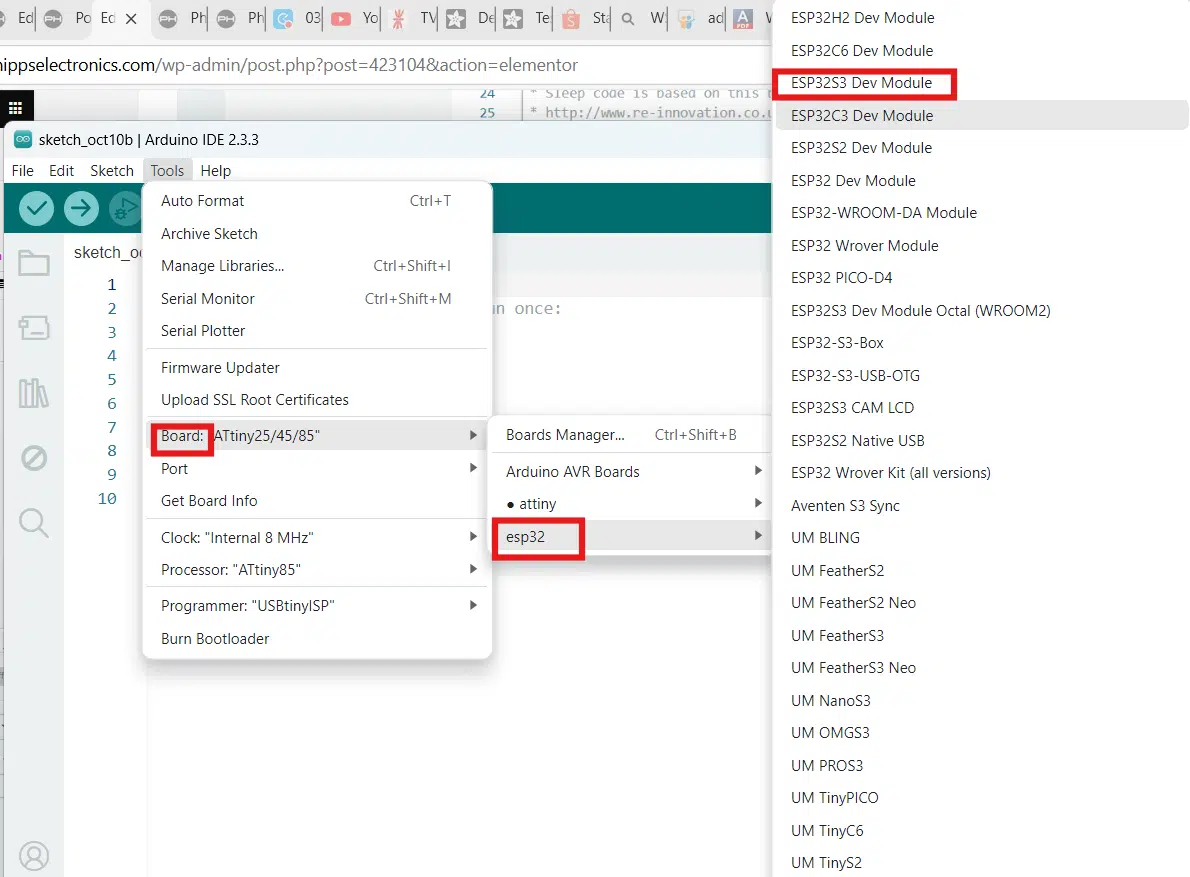Expand the Board submenu
The image size is (1190, 877).
317,435
